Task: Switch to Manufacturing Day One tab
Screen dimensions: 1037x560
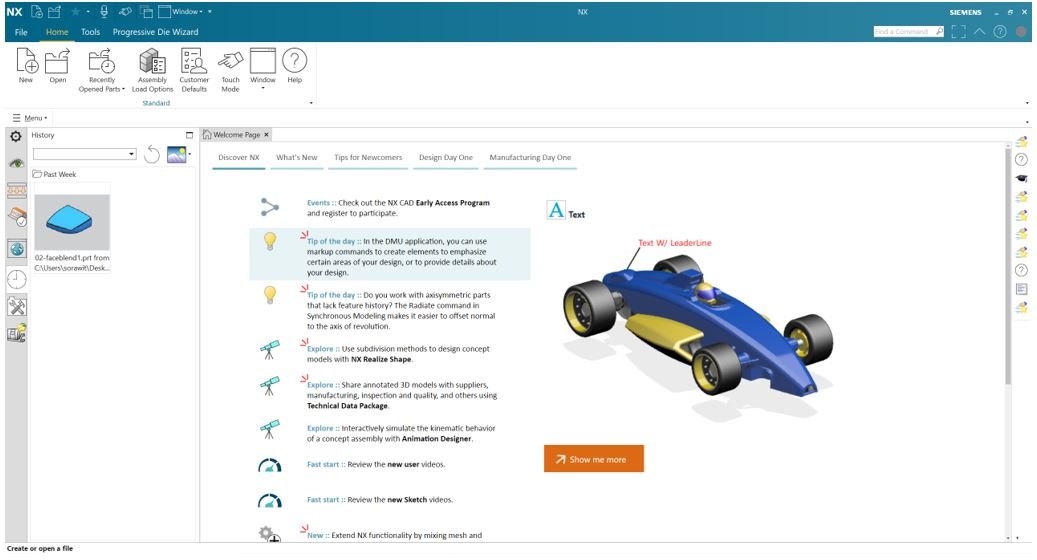Action: pos(530,157)
